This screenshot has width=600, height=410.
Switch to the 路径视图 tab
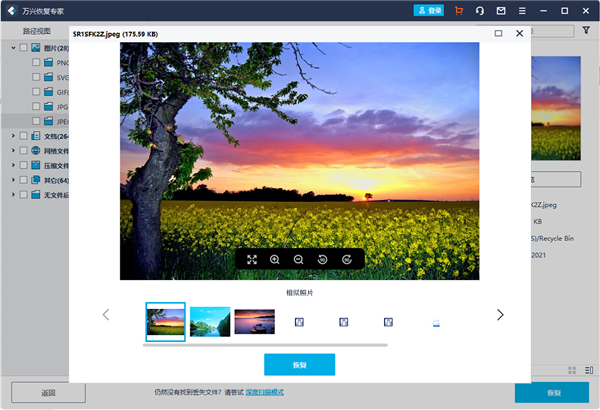[38, 31]
